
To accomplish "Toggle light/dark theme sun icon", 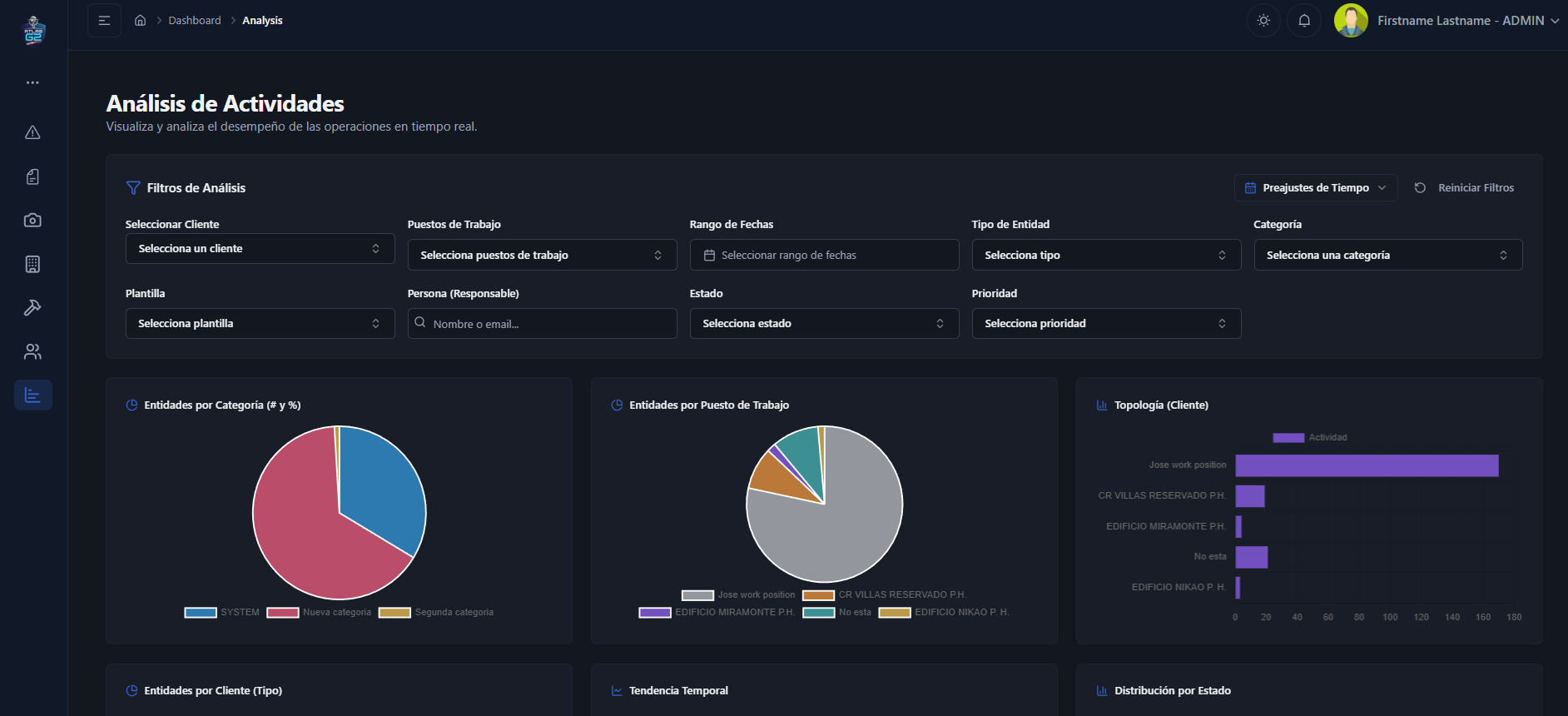I will tap(1263, 21).
